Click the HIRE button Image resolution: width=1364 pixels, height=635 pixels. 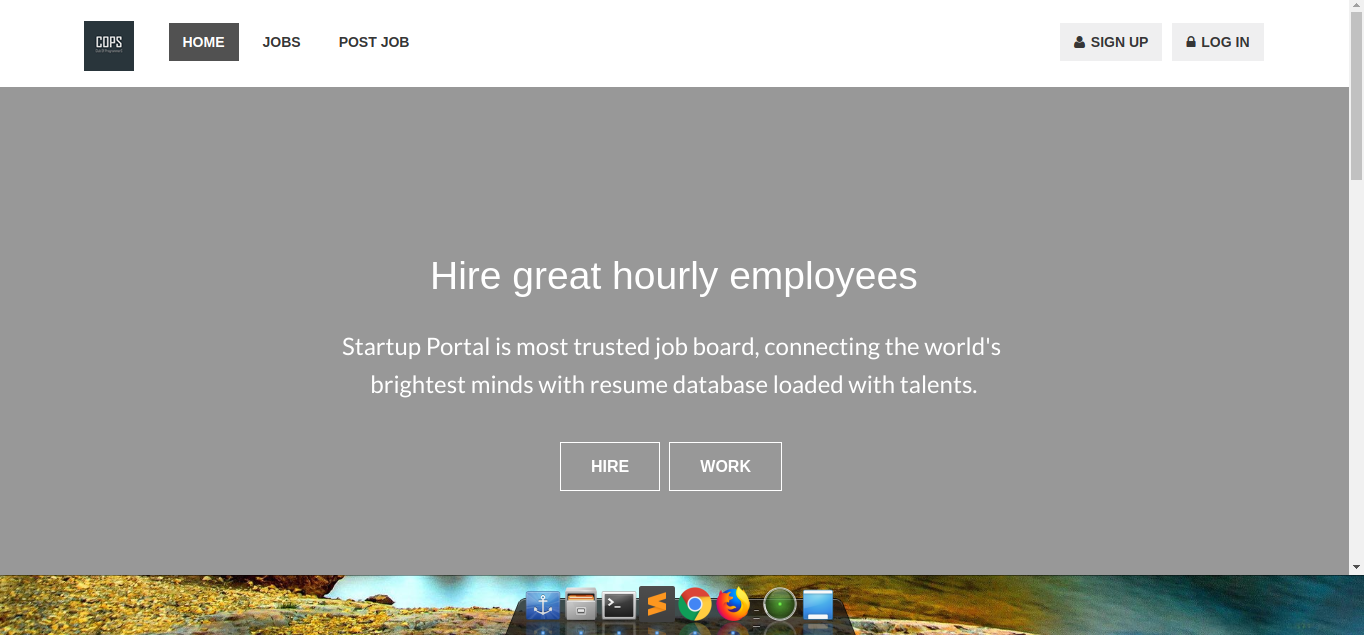610,466
